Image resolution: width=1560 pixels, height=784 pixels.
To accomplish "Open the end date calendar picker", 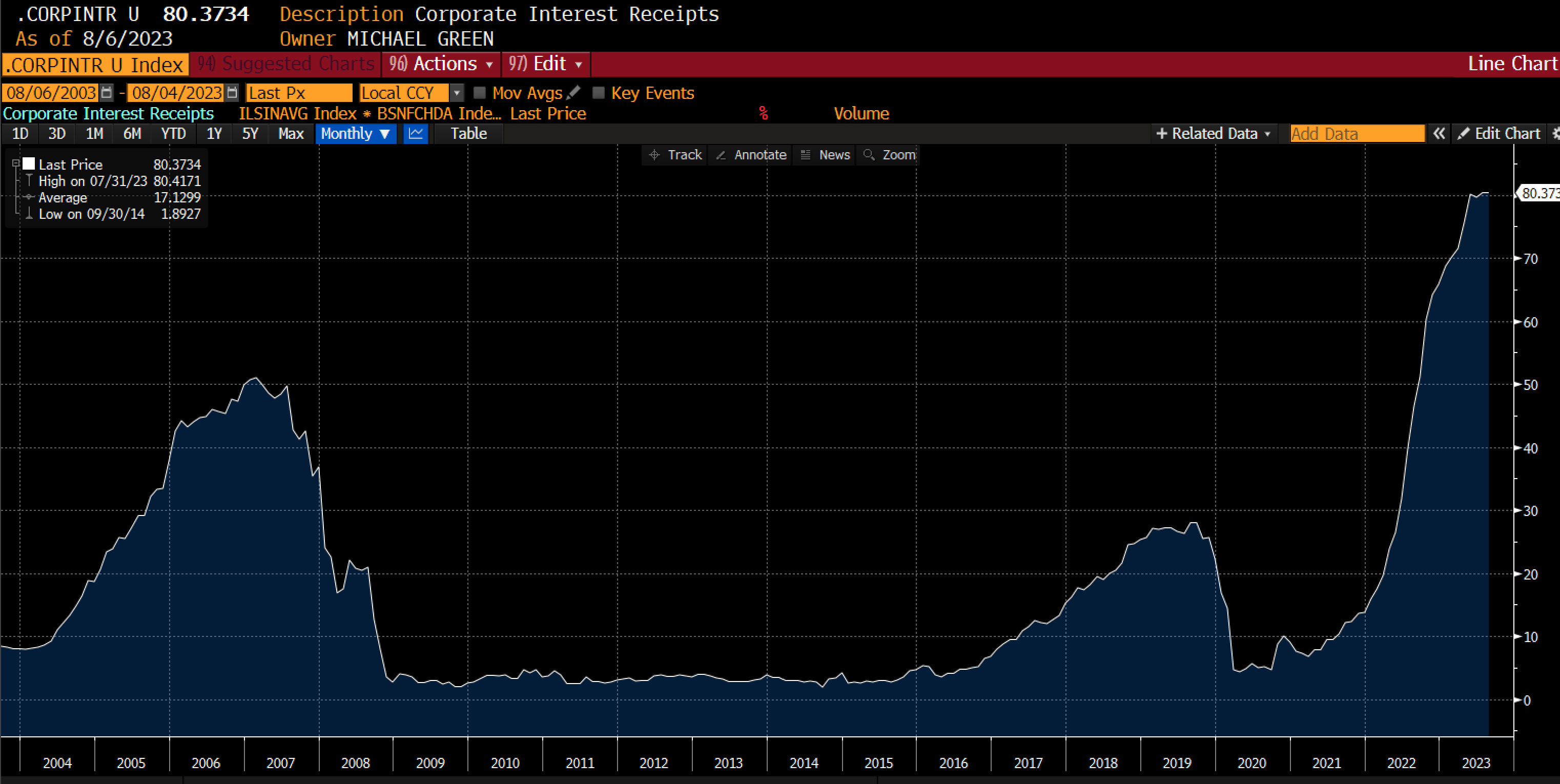I will 232,93.
